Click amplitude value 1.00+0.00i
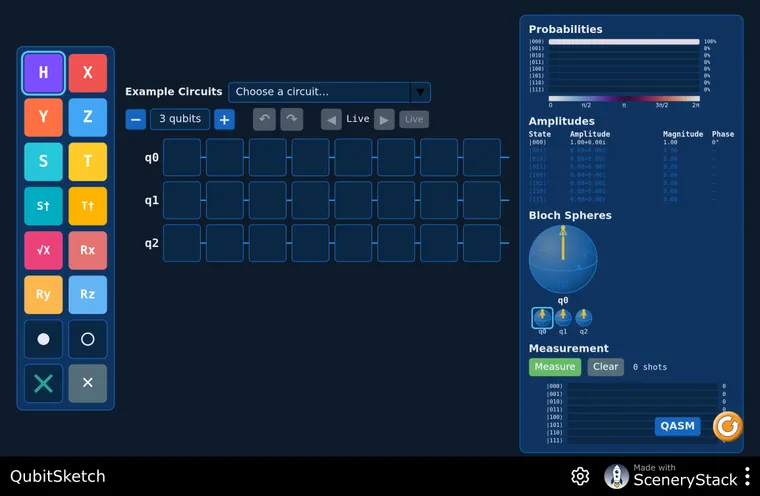The image size is (760, 496). coord(587,143)
